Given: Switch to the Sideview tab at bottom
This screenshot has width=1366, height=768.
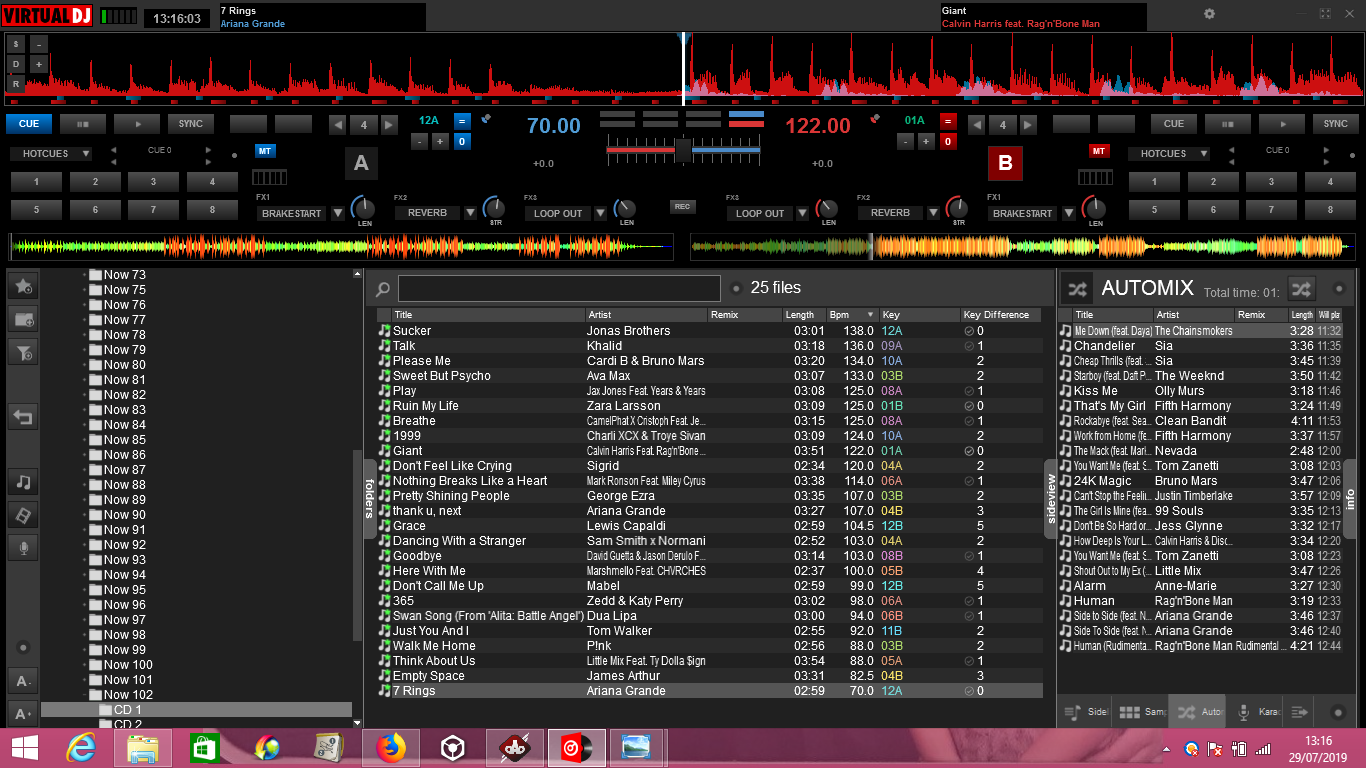Looking at the screenshot, I should click(x=1085, y=712).
